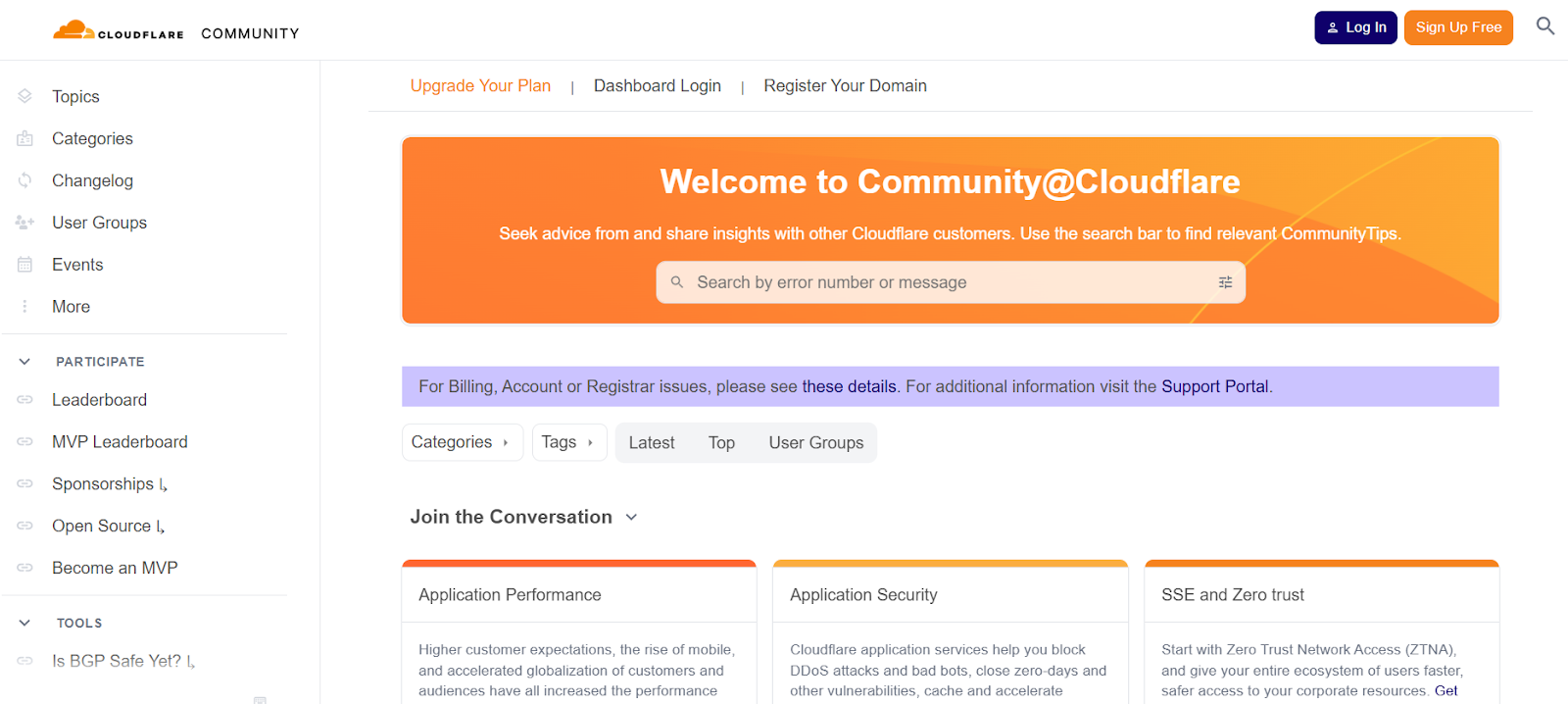Viewport: 1568px width, 704px height.
Task: Click the Changelog refresh icon in sidebar
Action: [24, 180]
